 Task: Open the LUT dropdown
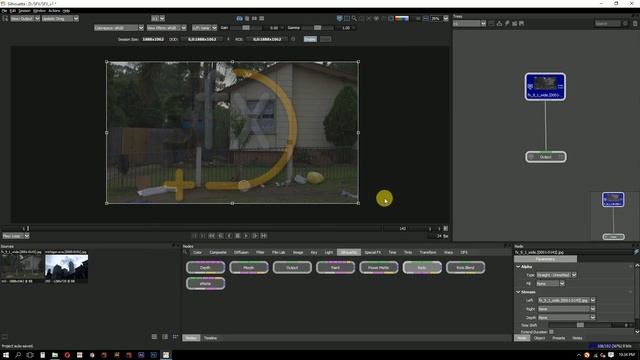tap(204, 28)
